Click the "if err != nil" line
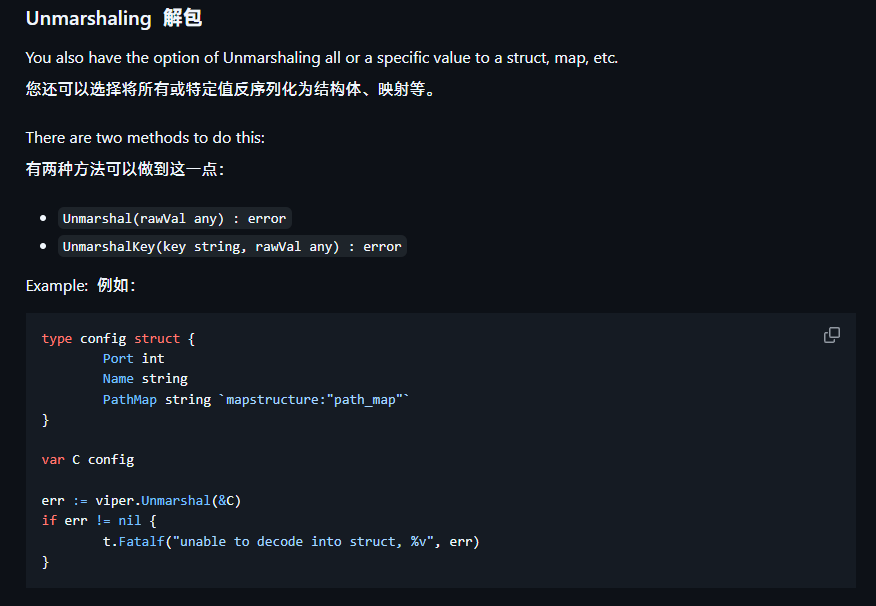876x606 pixels. pos(99,521)
